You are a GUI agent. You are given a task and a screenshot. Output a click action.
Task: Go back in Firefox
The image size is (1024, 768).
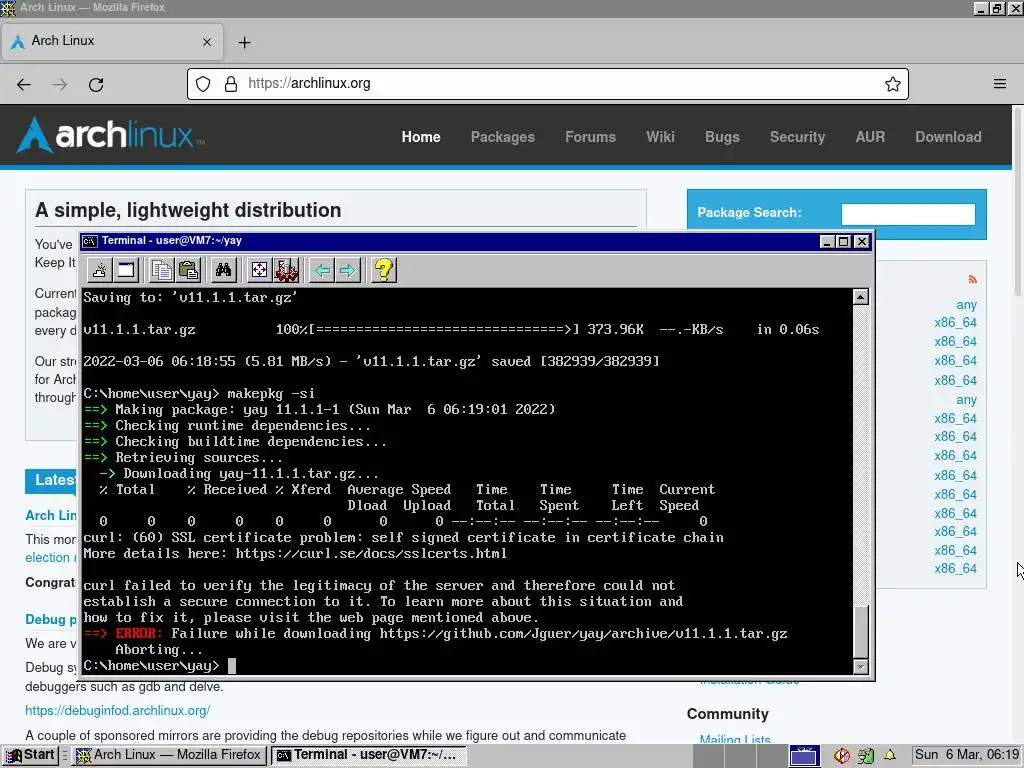click(x=24, y=84)
